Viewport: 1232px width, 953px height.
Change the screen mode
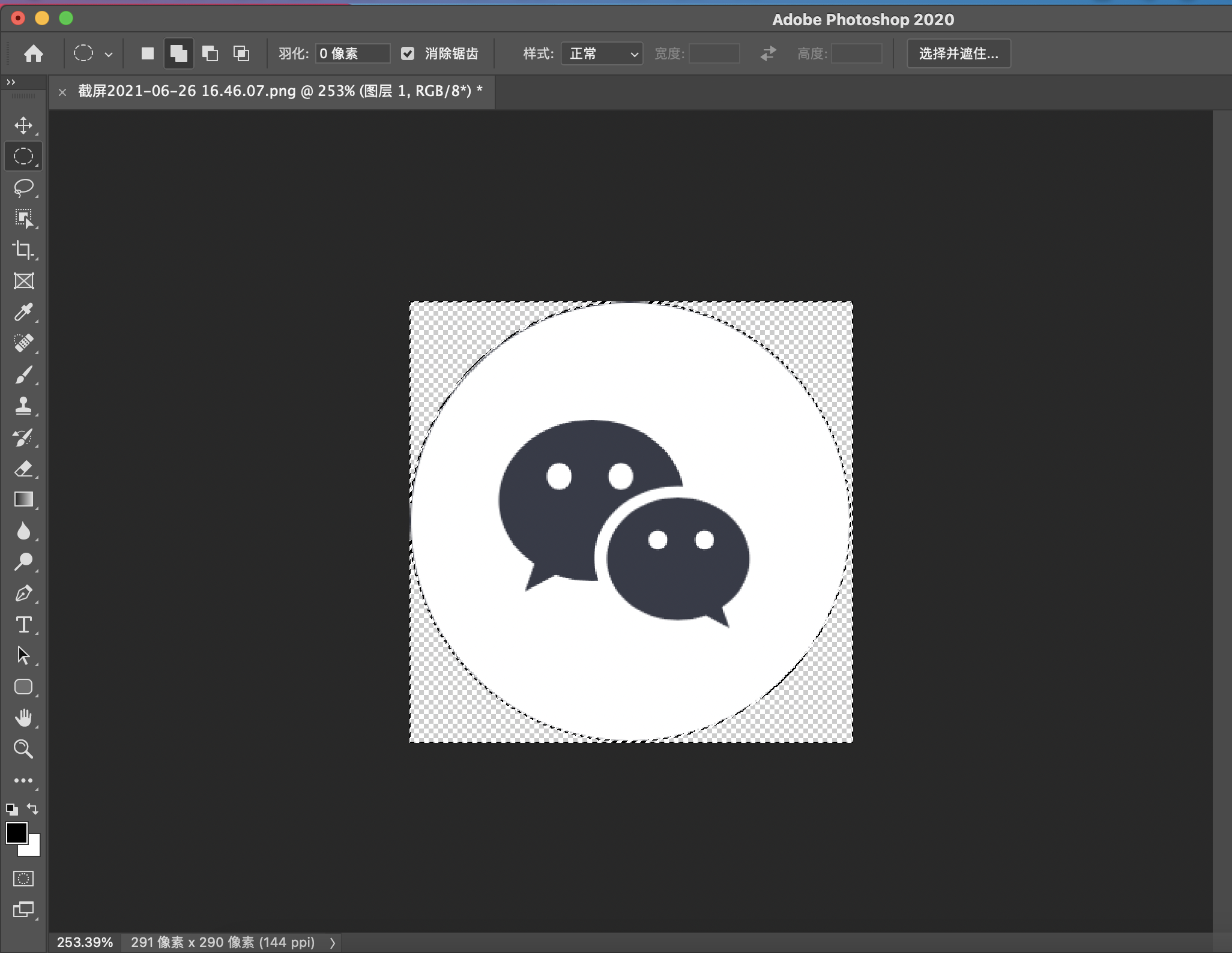23,910
